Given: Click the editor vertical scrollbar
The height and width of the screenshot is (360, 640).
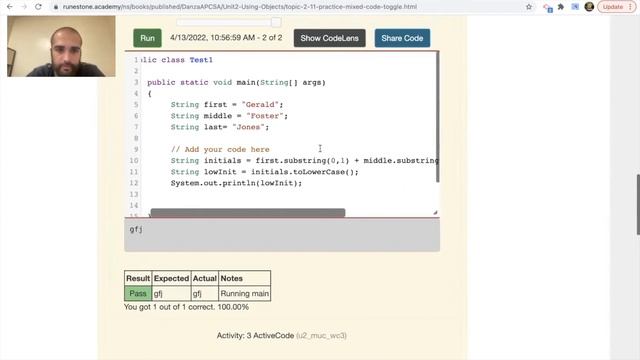Looking at the screenshot, I should pos(438,118).
